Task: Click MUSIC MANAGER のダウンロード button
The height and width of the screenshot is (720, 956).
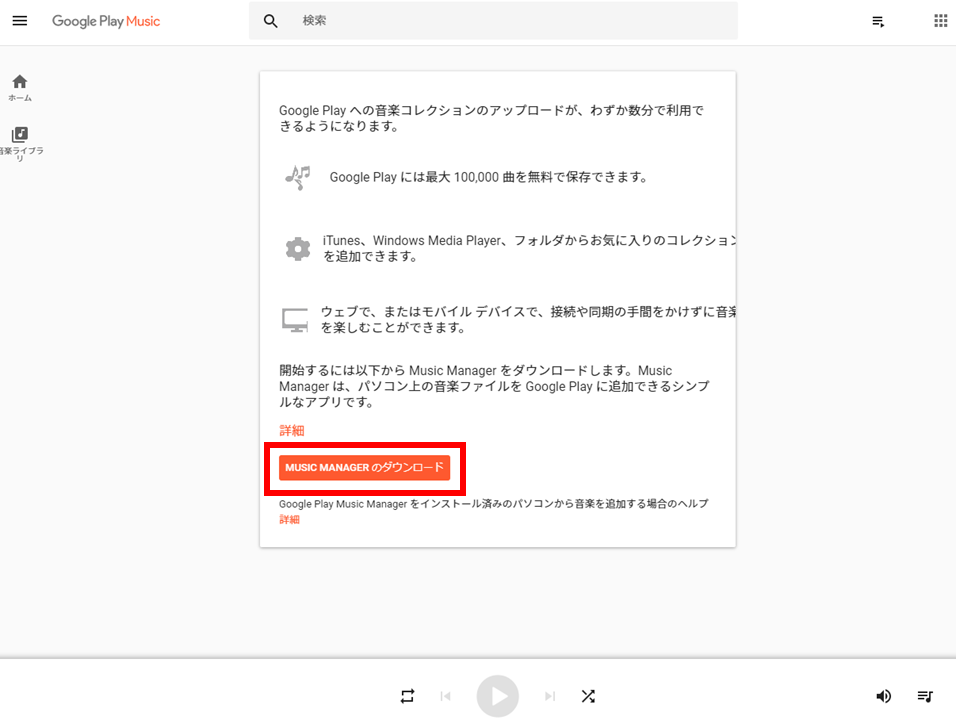Action: pos(365,468)
